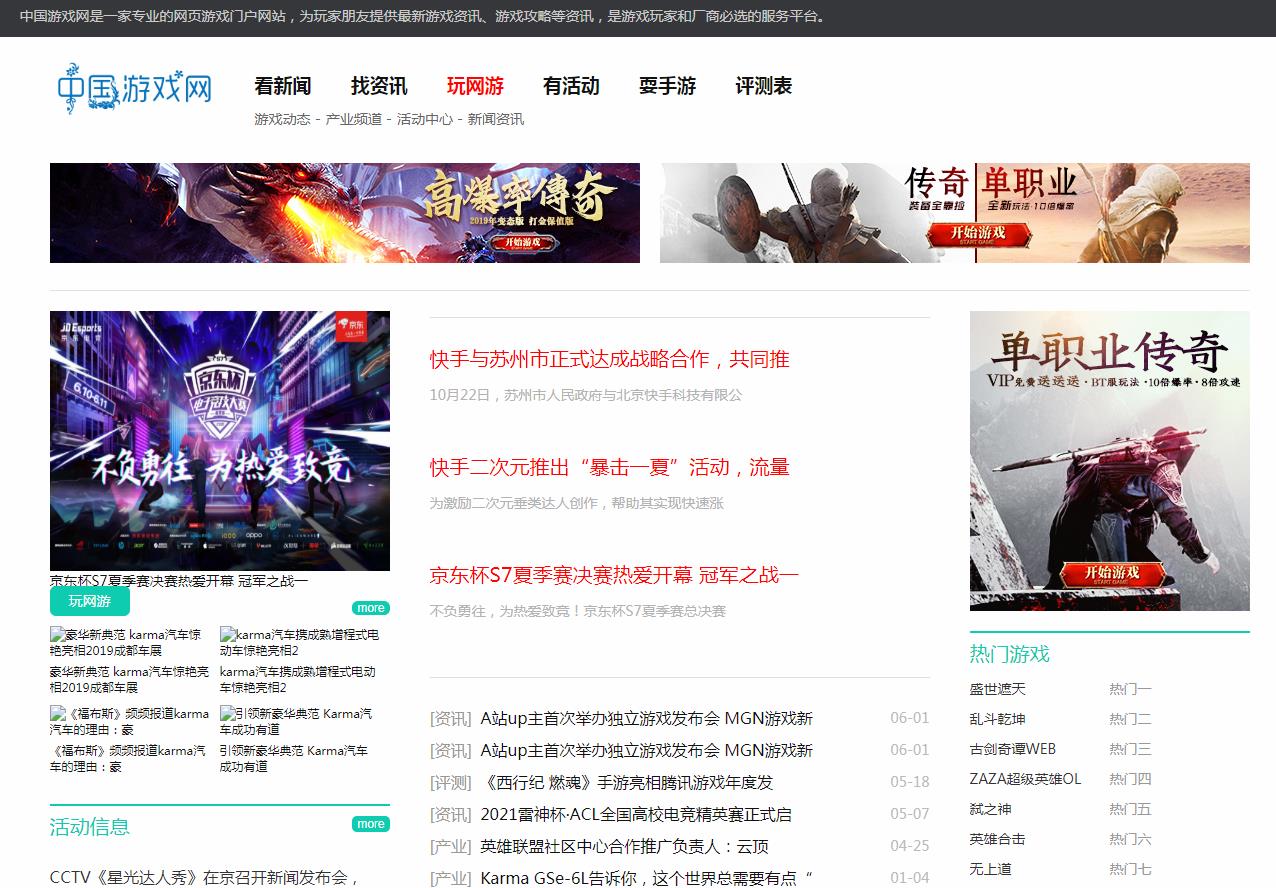
Task: Click the green 玩网游 tag button
Action: (90, 601)
